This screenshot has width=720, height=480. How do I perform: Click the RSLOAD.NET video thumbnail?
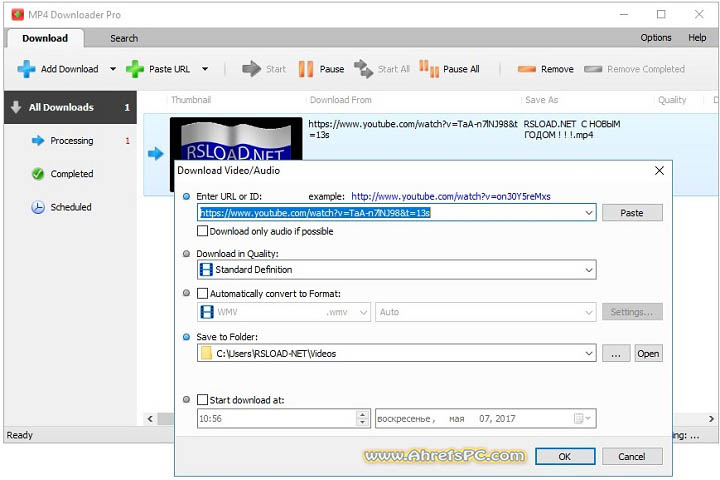point(236,139)
